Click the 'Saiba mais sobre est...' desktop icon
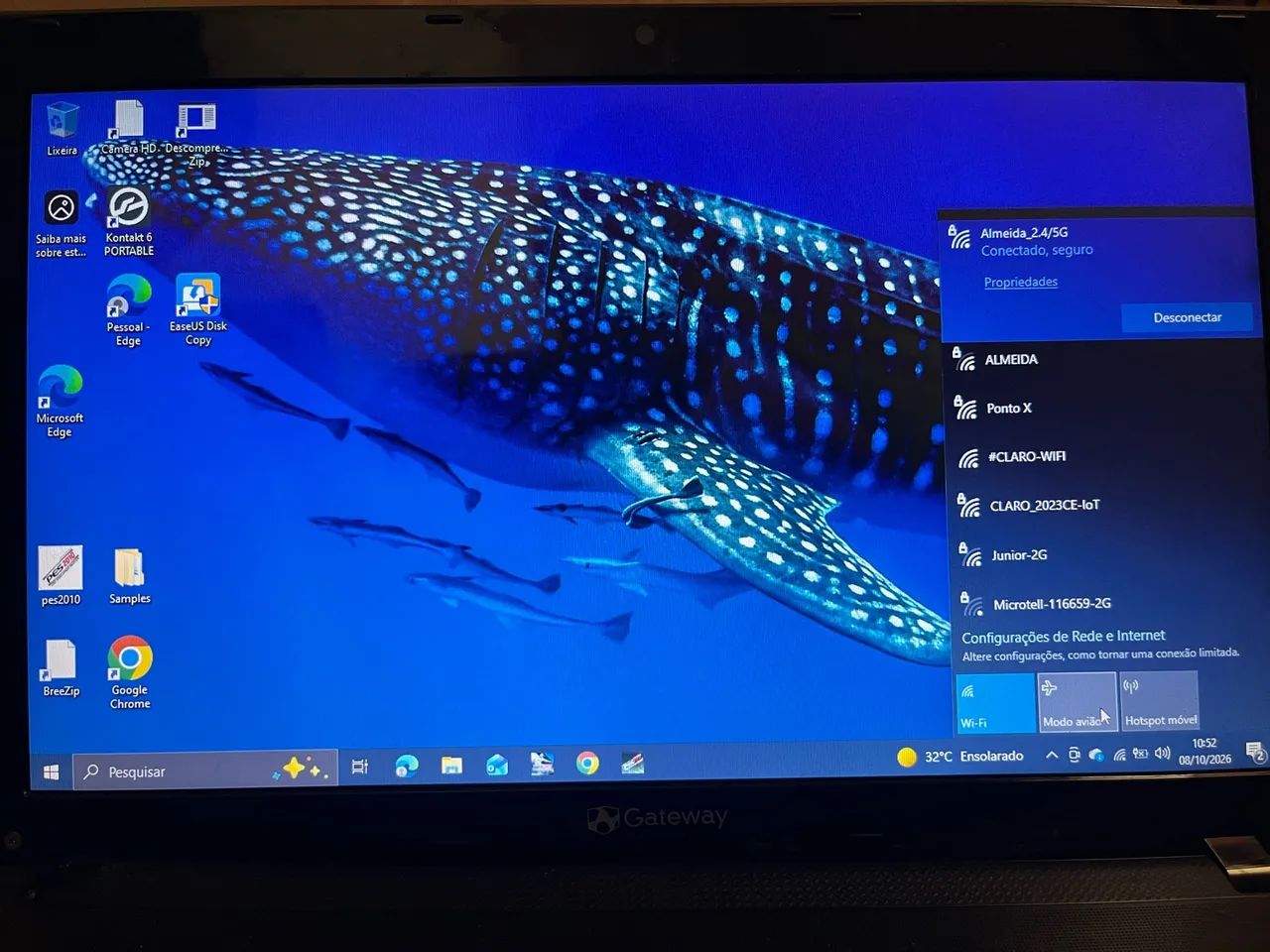This screenshot has width=1270, height=952. click(61, 224)
